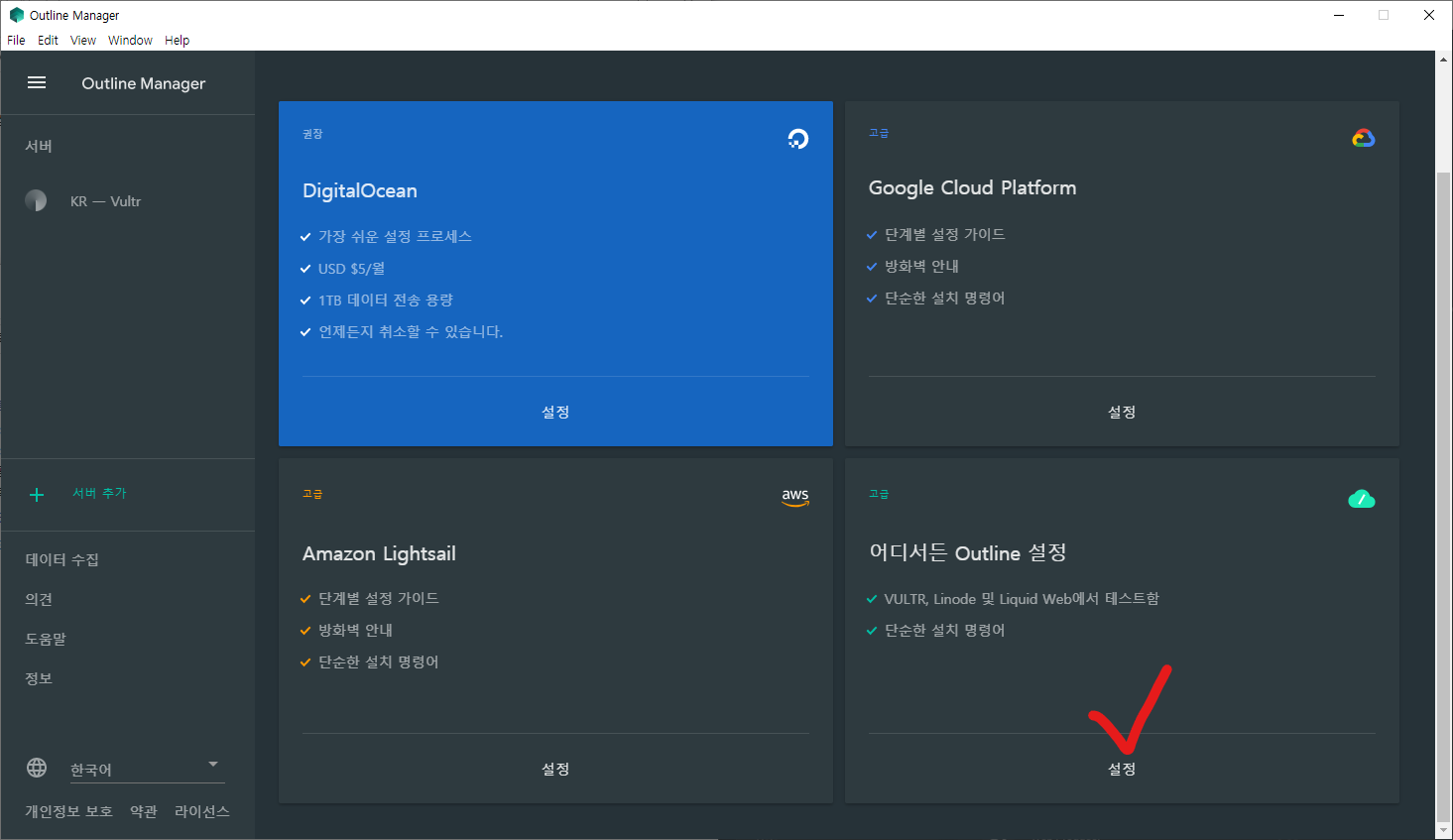Image resolution: width=1453 pixels, height=840 pixels.
Task: Open the View menu
Action: click(83, 41)
